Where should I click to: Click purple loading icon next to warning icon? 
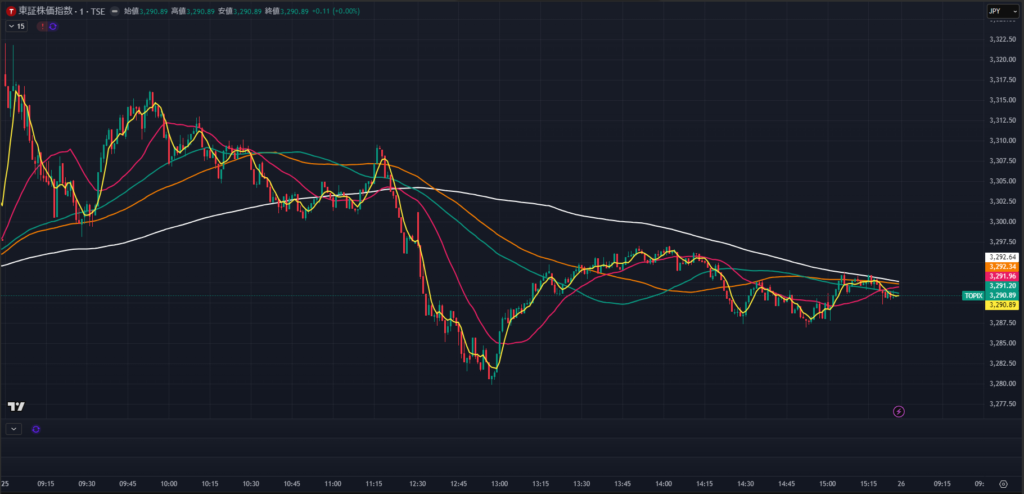point(52,26)
